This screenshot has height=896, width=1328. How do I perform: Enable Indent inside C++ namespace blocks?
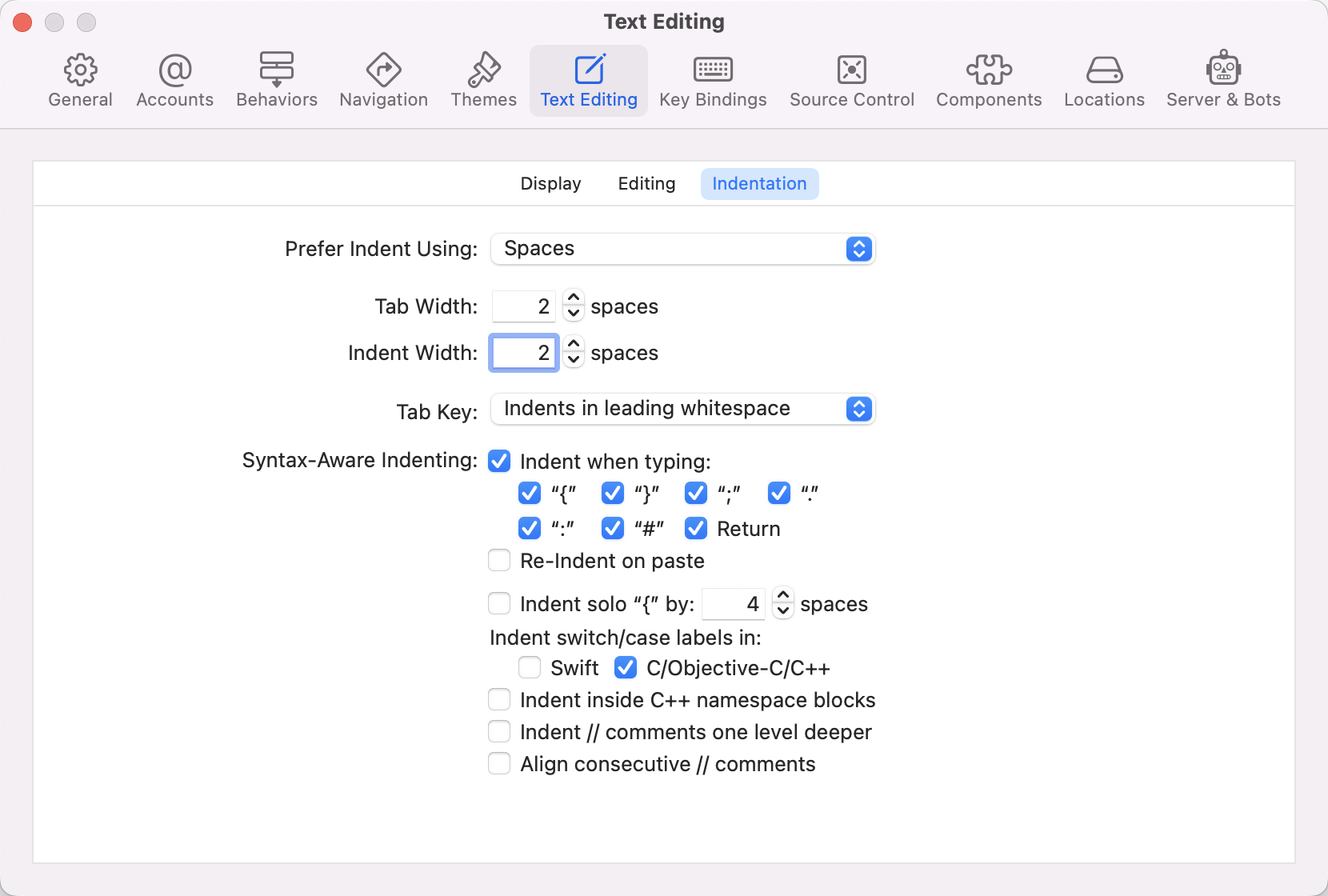[x=499, y=699]
